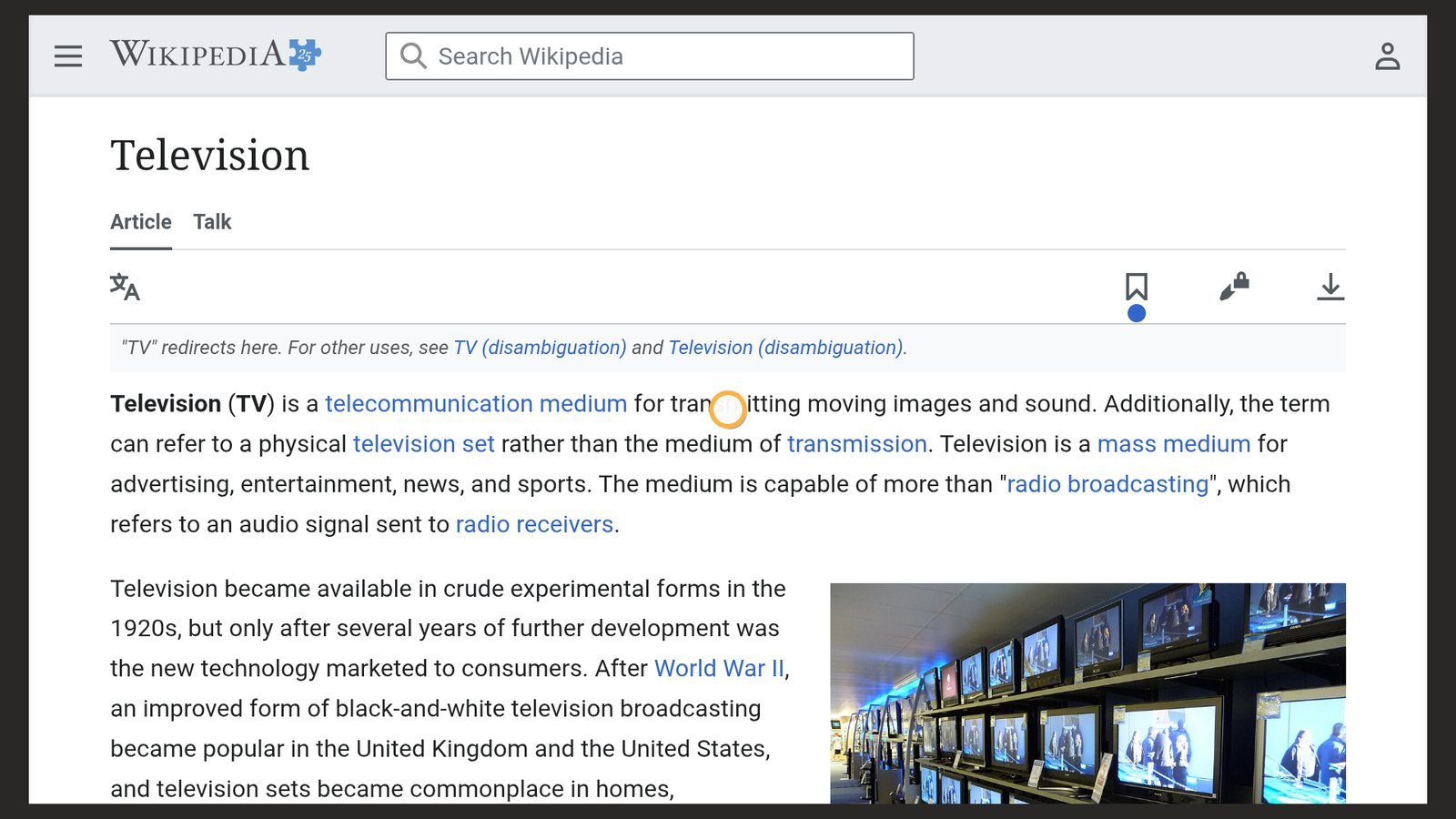Click the bold 'Television (TV)' text

pos(192,404)
